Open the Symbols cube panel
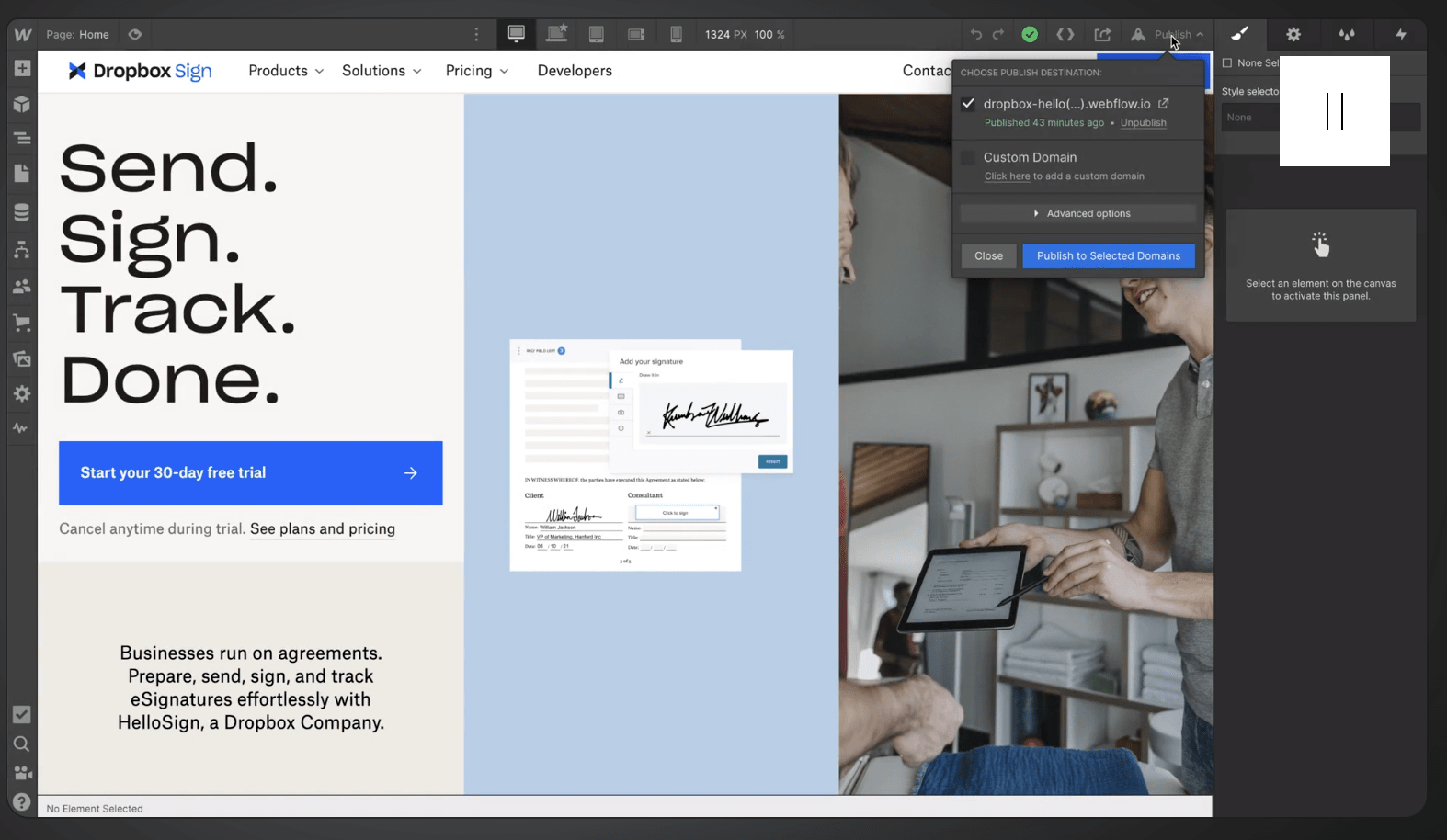The image size is (1447, 840). [22, 104]
